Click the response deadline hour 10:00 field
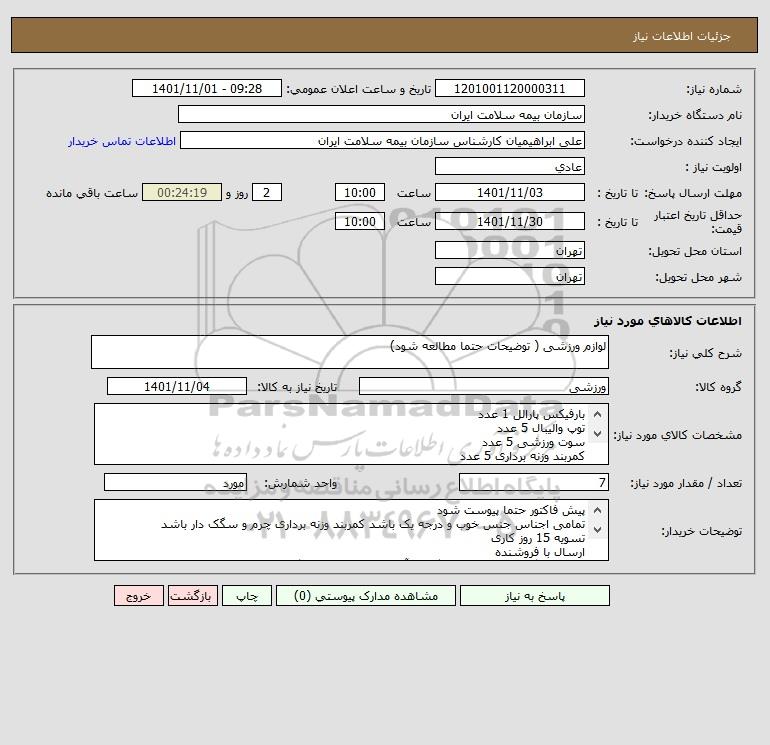Image resolution: width=770 pixels, height=745 pixels. pos(360,193)
